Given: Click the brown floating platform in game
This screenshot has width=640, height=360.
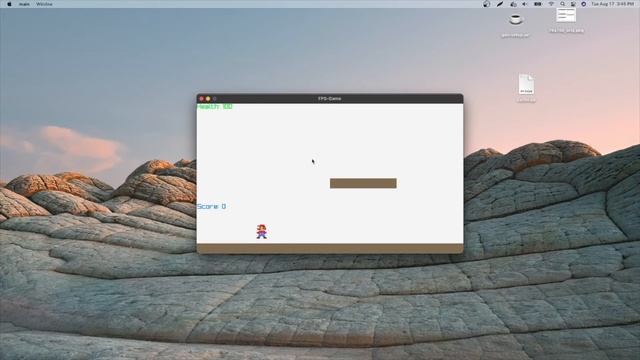Looking at the screenshot, I should (363, 183).
